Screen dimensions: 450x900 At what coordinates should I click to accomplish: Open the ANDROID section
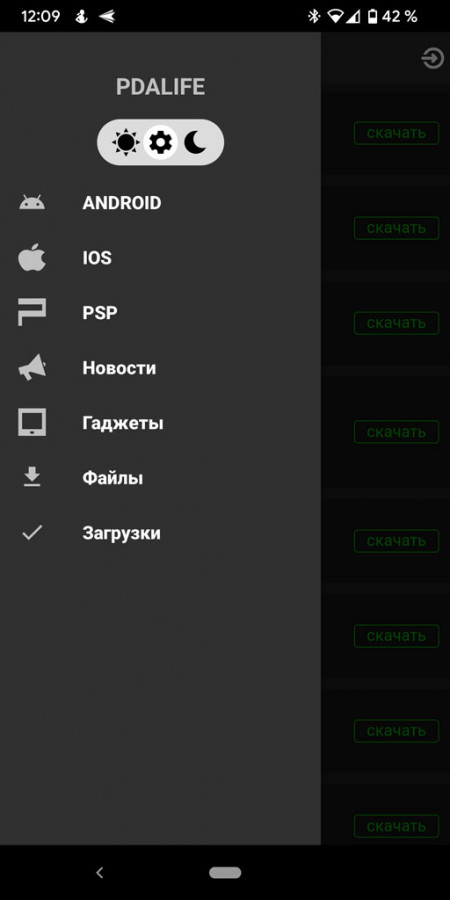tap(122, 203)
